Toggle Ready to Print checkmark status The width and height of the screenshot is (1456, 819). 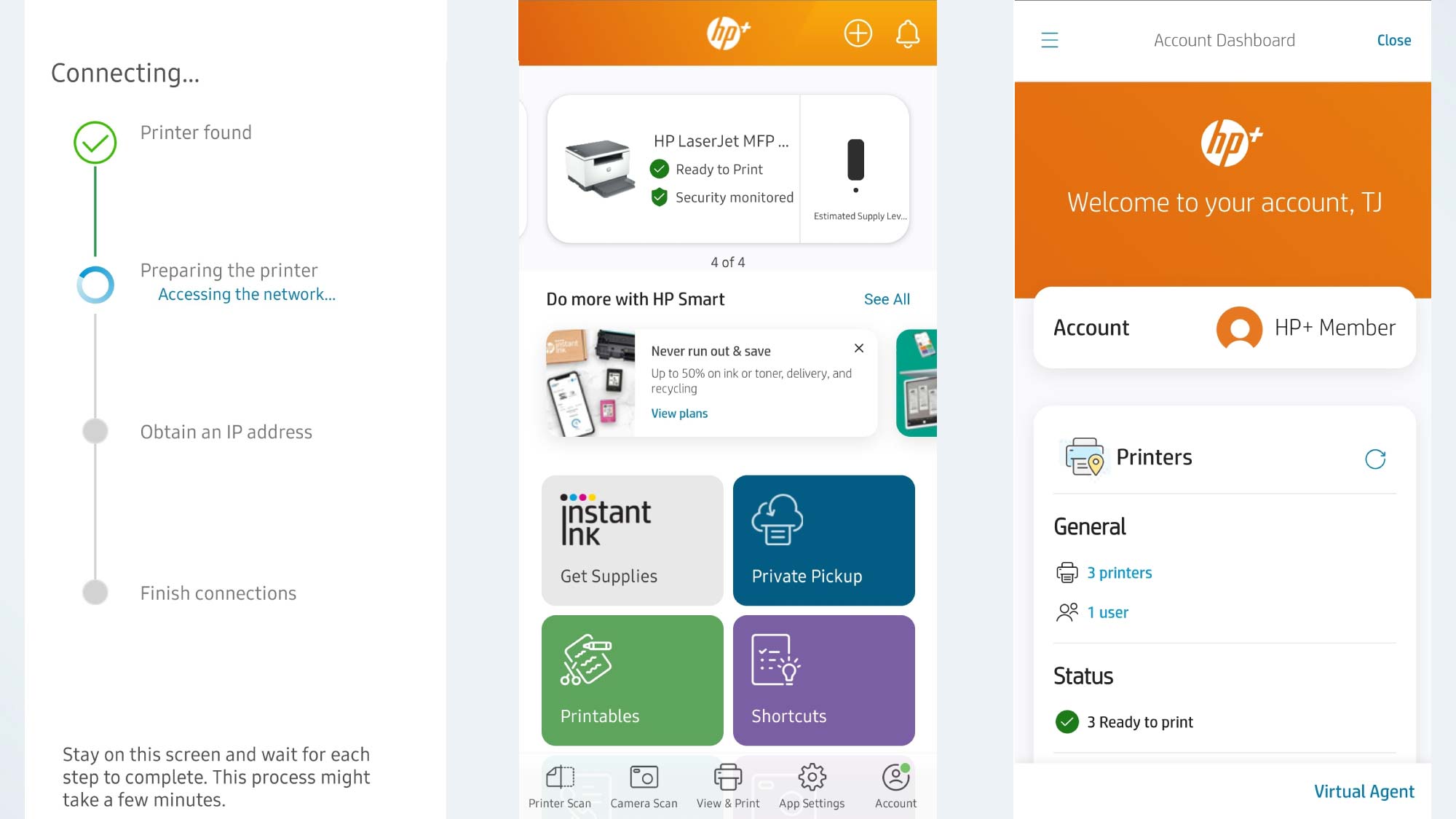tap(661, 169)
